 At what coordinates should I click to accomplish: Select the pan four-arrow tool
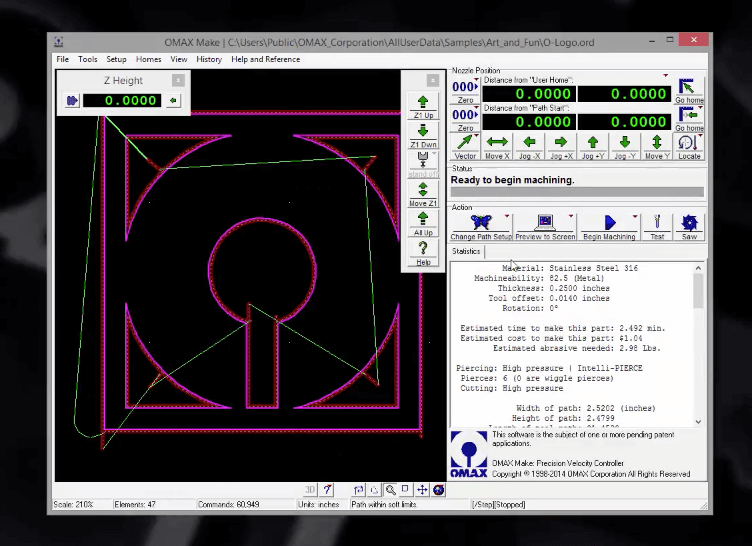pyautogui.click(x=422, y=490)
